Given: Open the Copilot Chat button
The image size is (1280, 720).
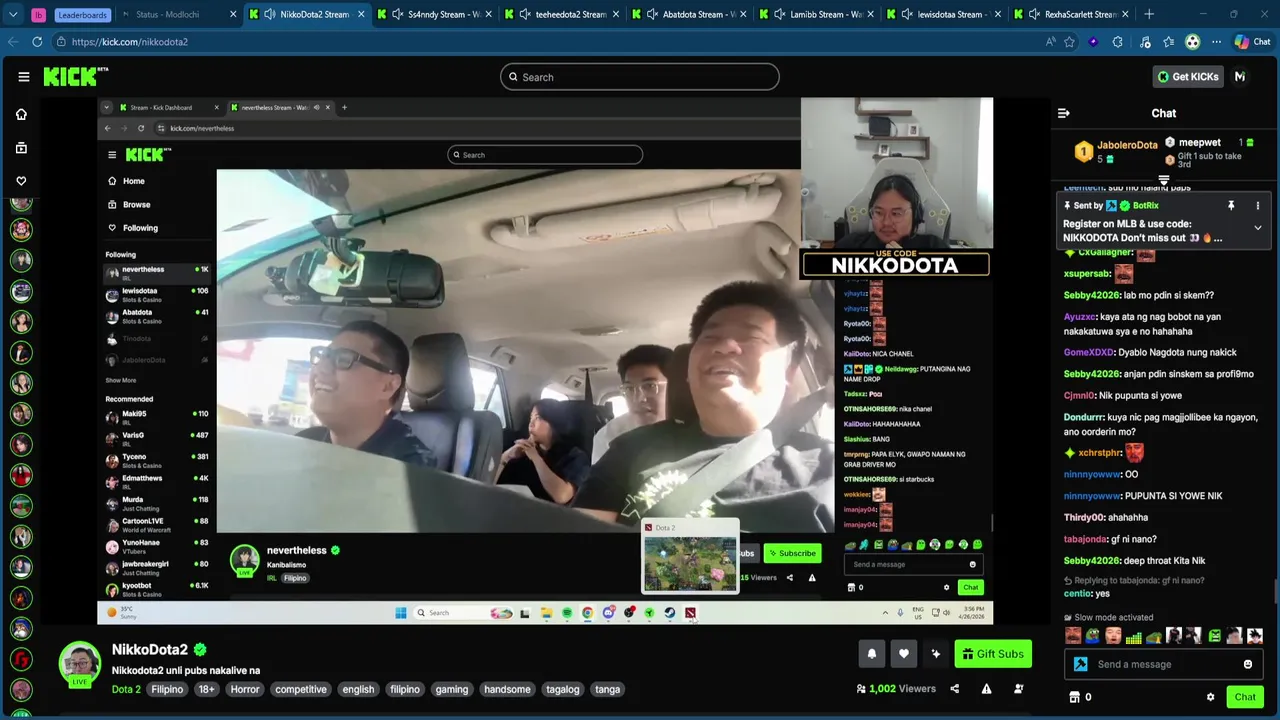Looking at the screenshot, I should 1252,42.
